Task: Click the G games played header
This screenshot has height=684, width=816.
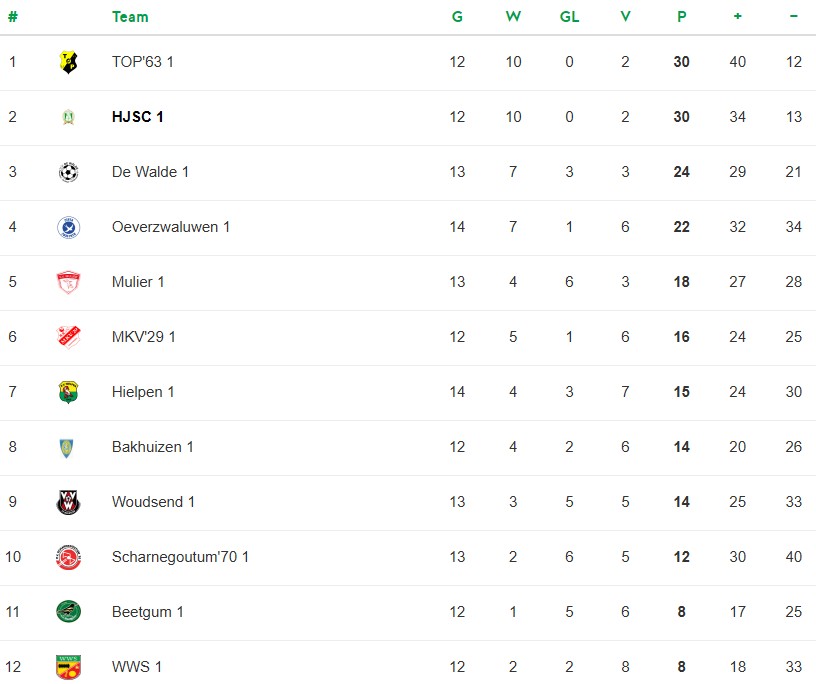Action: click(x=457, y=17)
